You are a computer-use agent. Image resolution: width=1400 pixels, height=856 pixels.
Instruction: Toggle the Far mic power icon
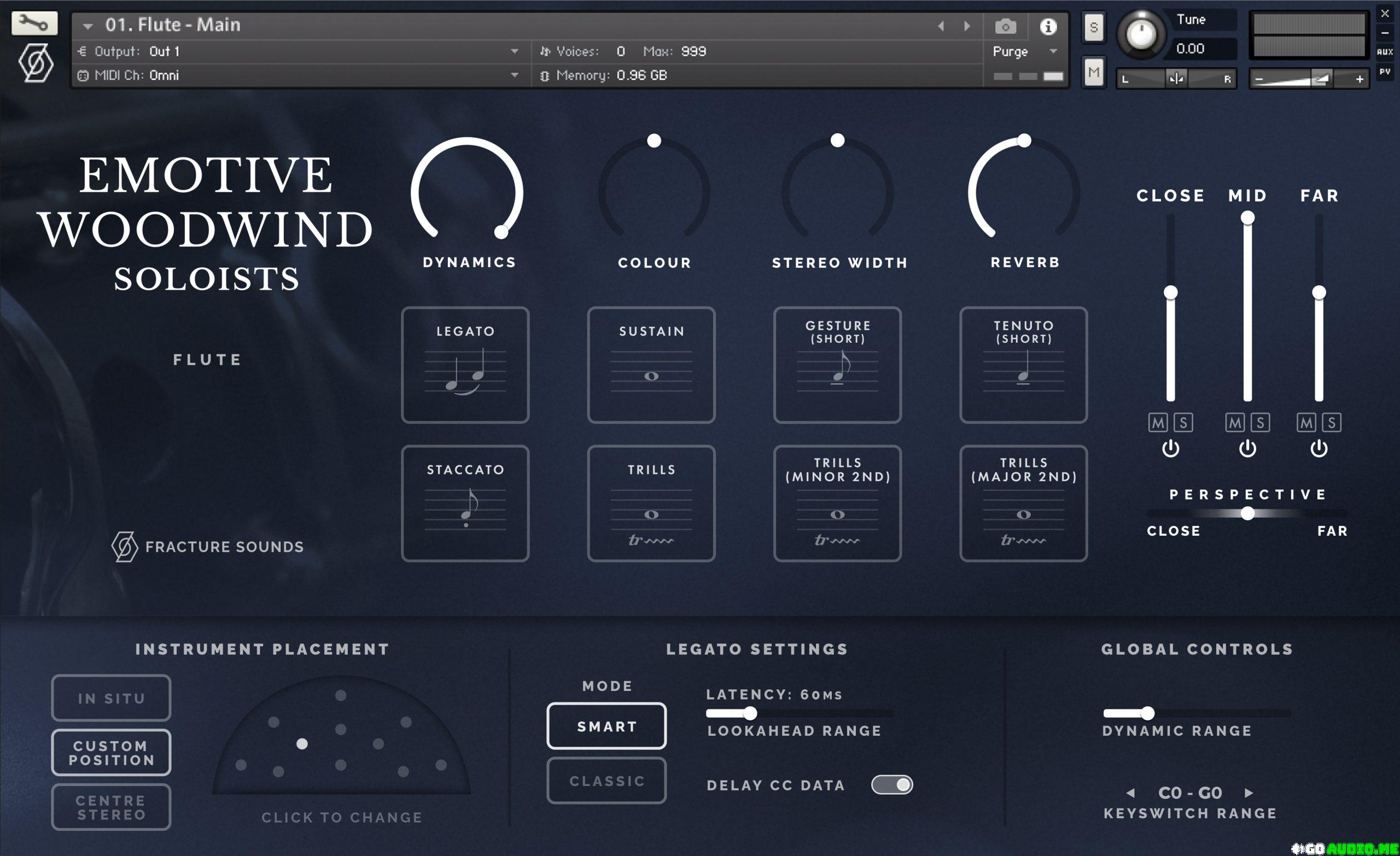pyautogui.click(x=1319, y=449)
